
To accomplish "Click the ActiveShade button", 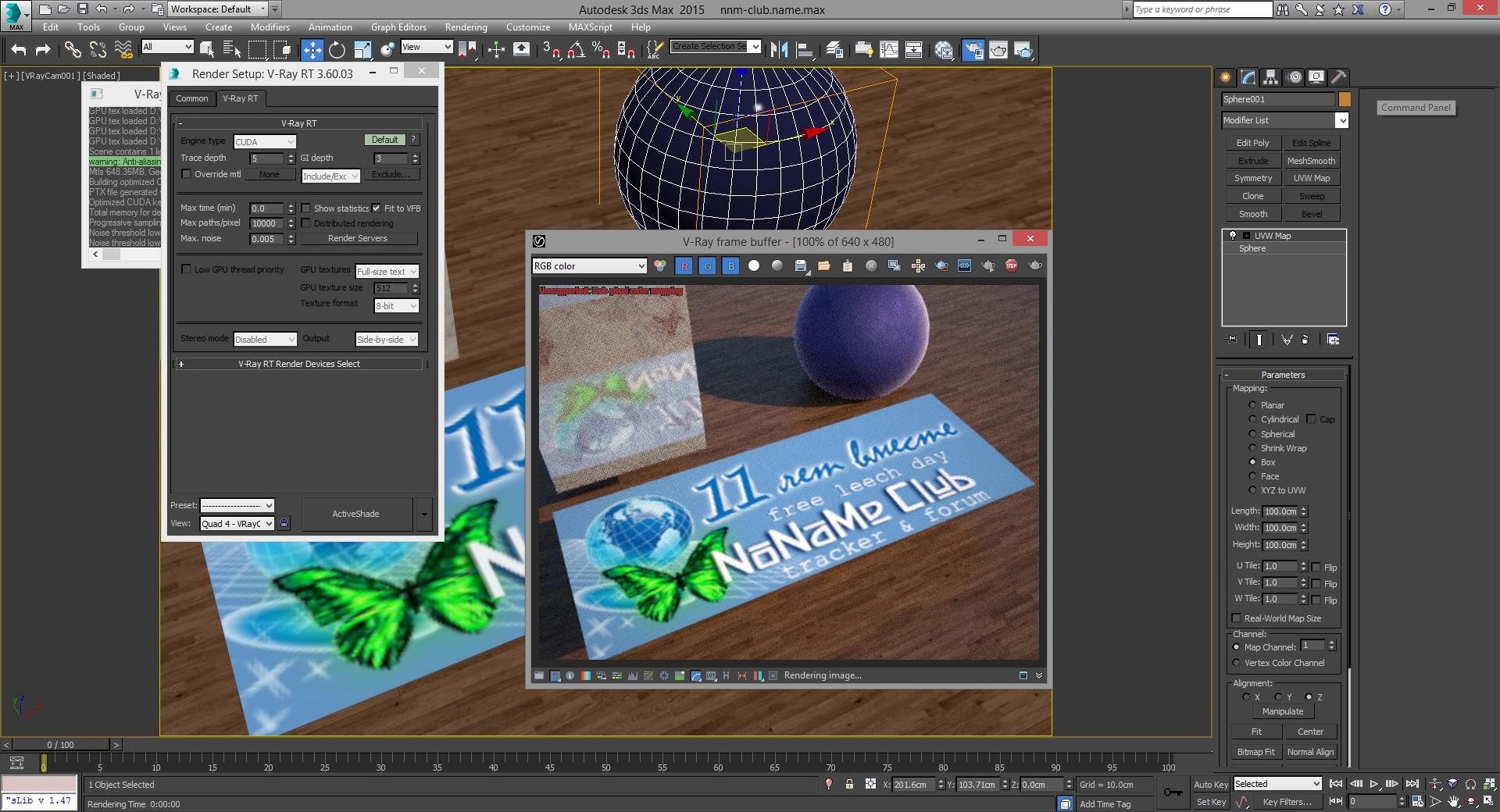I will (x=355, y=514).
